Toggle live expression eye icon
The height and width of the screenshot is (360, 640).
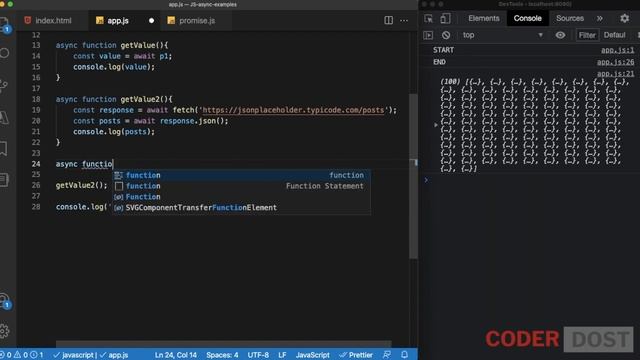point(560,35)
